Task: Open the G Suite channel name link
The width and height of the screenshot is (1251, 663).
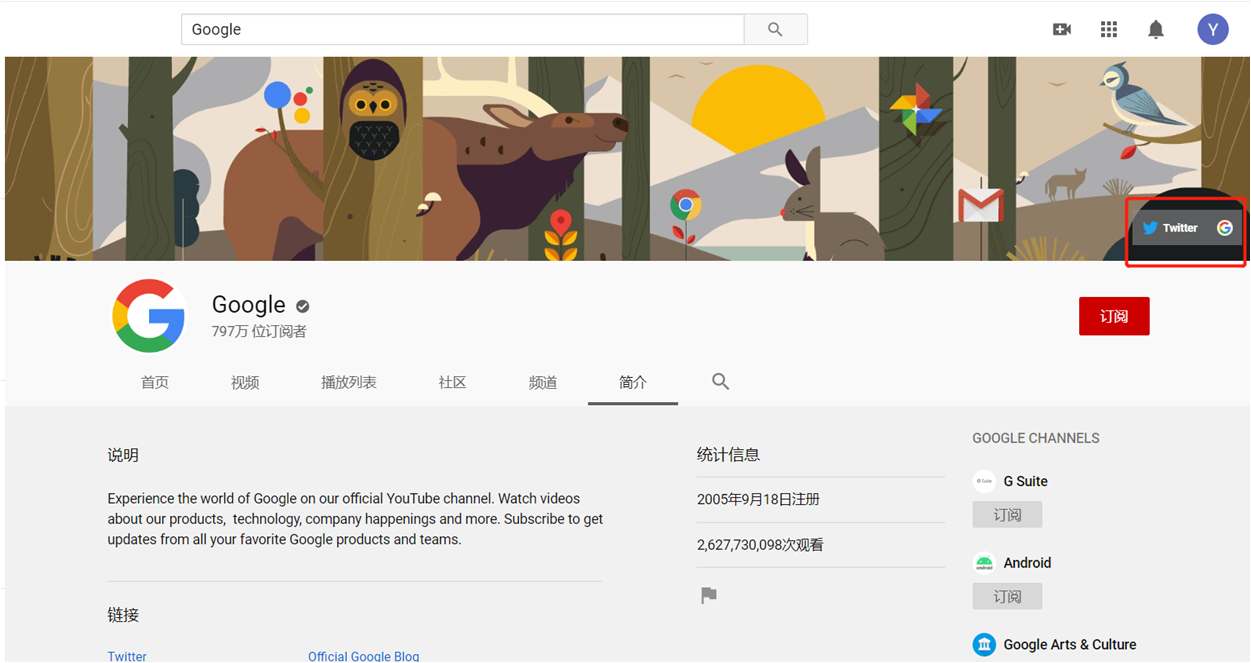Action: click(1026, 481)
